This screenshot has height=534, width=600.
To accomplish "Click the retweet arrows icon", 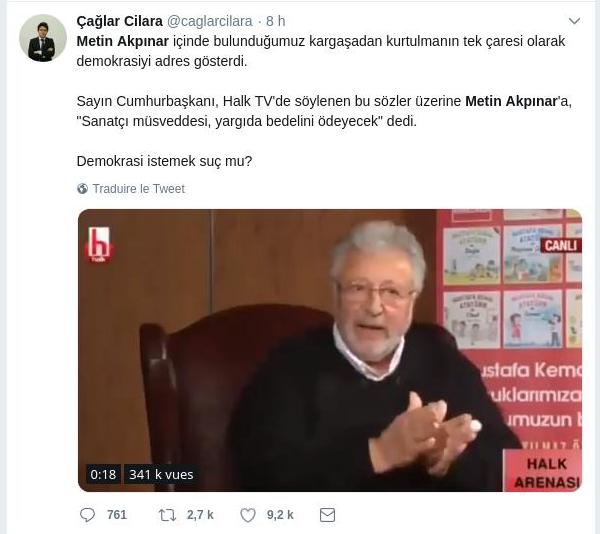I will (x=167, y=515).
